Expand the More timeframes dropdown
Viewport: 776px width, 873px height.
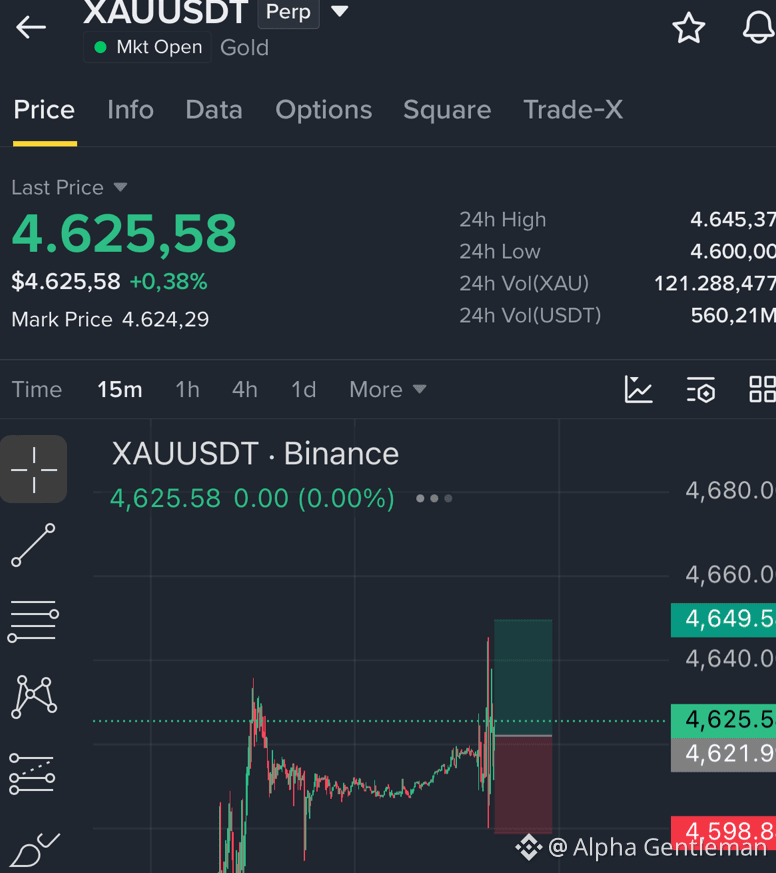387,389
